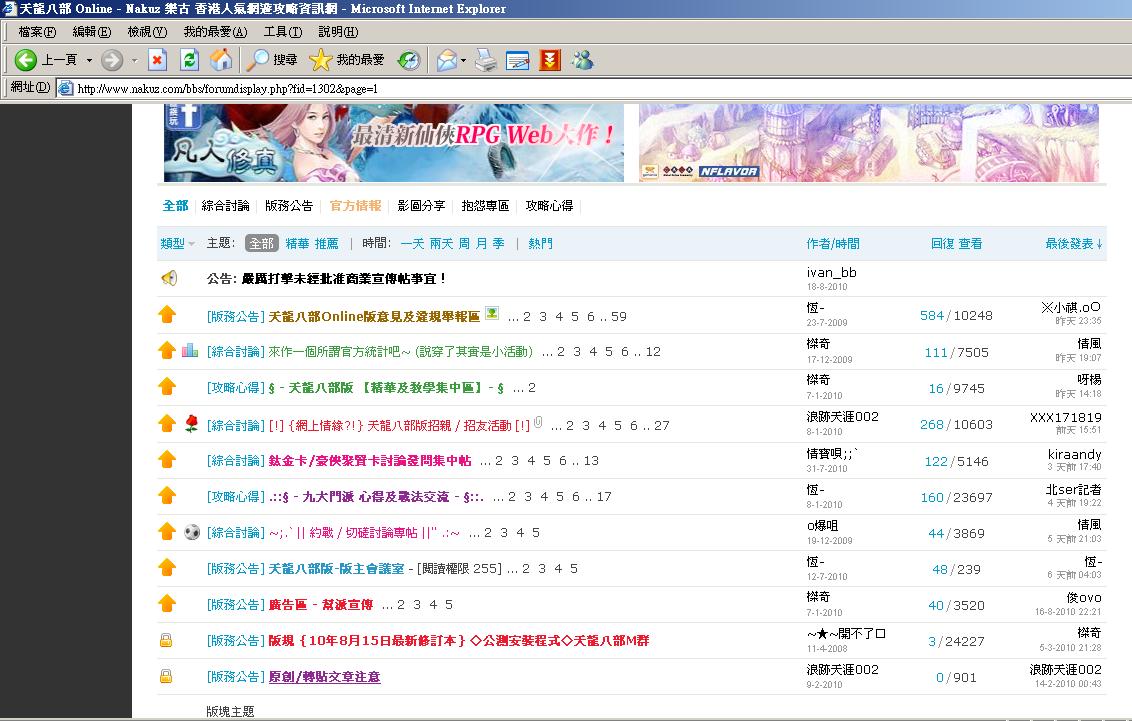The image size is (1132, 721).
Task: Click the NFLAVOR banner ad
Action: (x=868, y=142)
